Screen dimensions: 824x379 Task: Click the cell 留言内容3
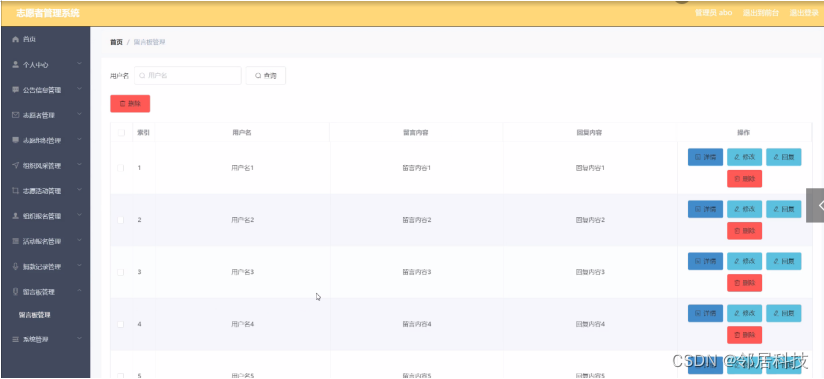point(417,272)
